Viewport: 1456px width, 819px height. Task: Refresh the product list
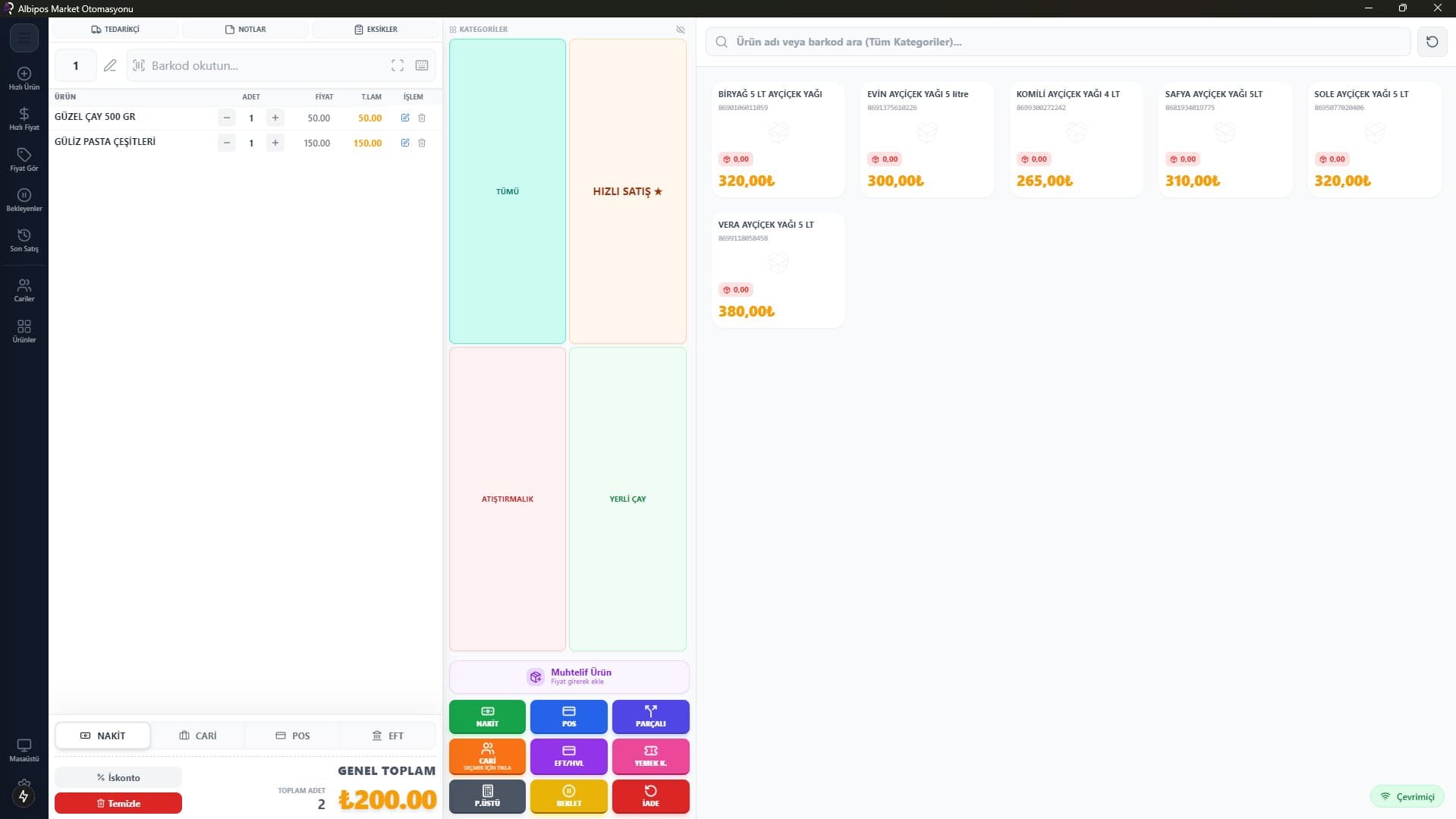click(1432, 42)
